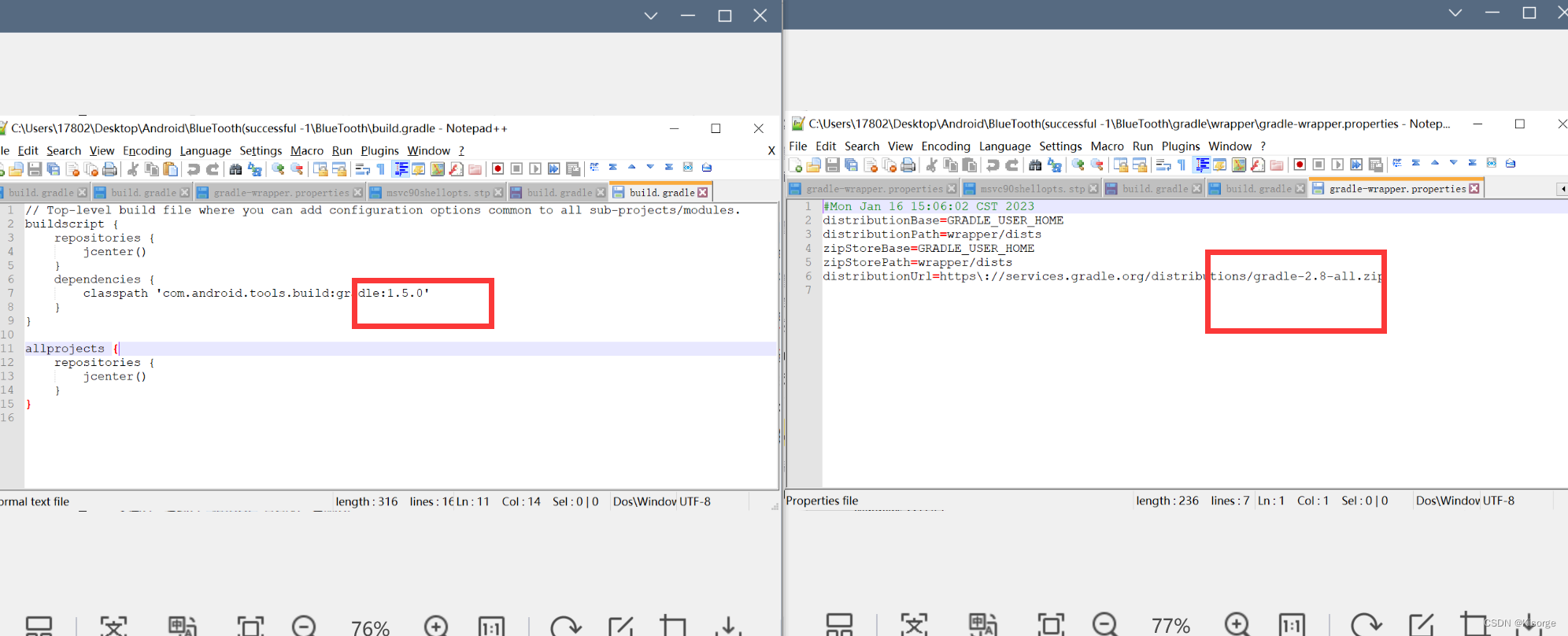Click Stop recording icon in right Notepad++ toolbar
Image resolution: width=1568 pixels, height=636 pixels.
(1318, 165)
